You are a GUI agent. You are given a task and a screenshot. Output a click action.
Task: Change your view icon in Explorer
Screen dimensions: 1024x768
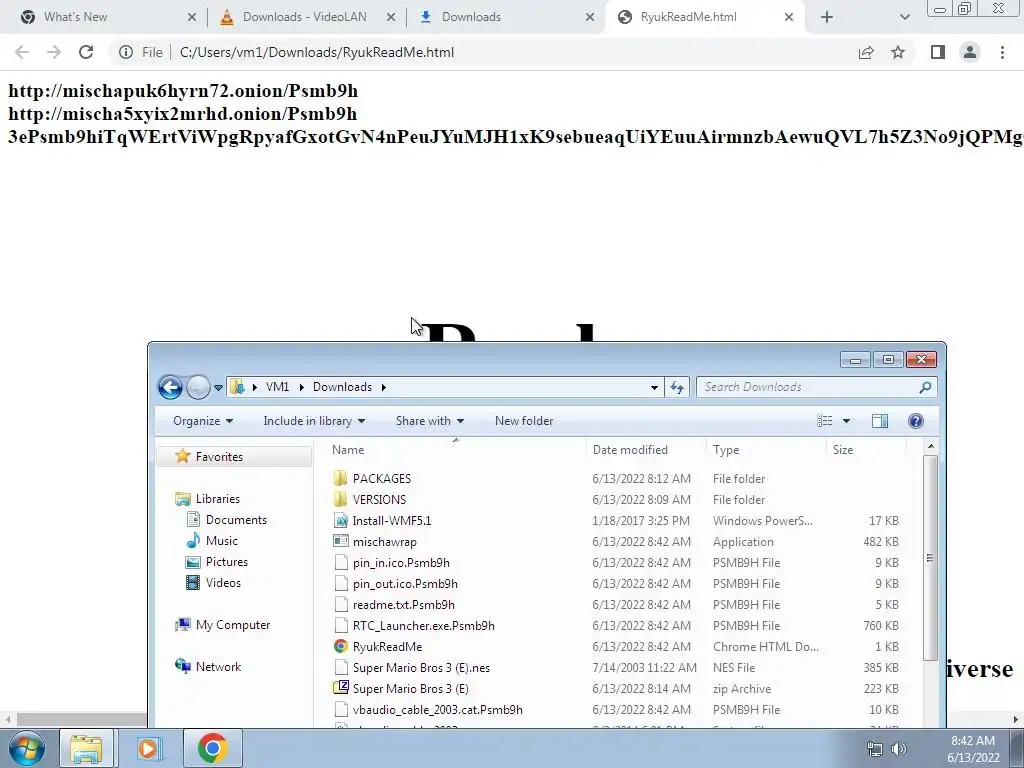click(x=825, y=421)
